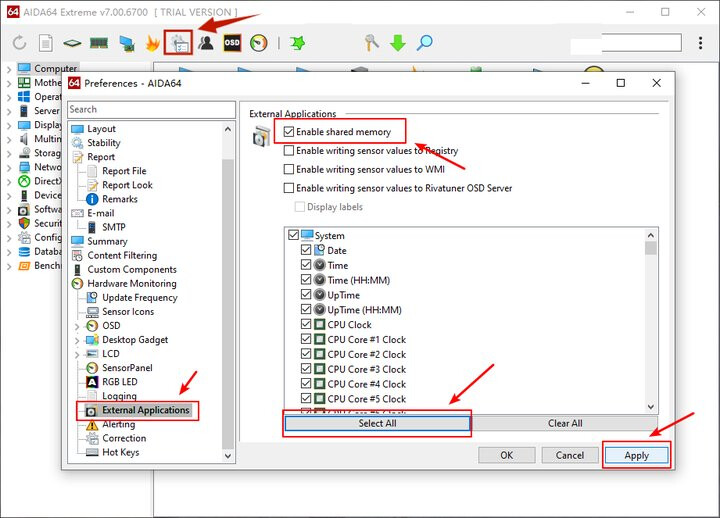Screen dimensions: 720x518
Task: Click the Apply button
Action: pyautogui.click(x=636, y=455)
